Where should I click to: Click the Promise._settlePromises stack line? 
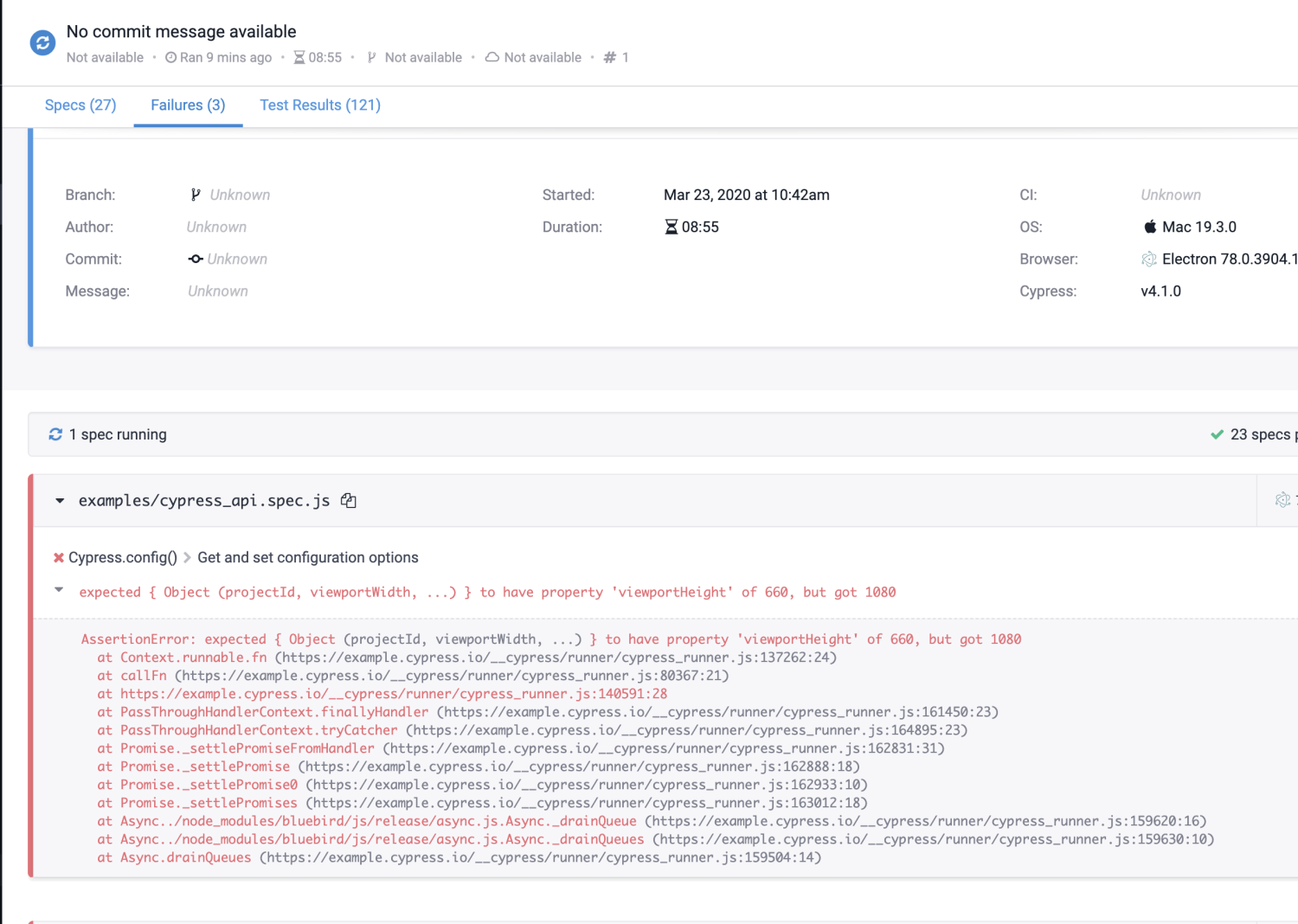482,803
